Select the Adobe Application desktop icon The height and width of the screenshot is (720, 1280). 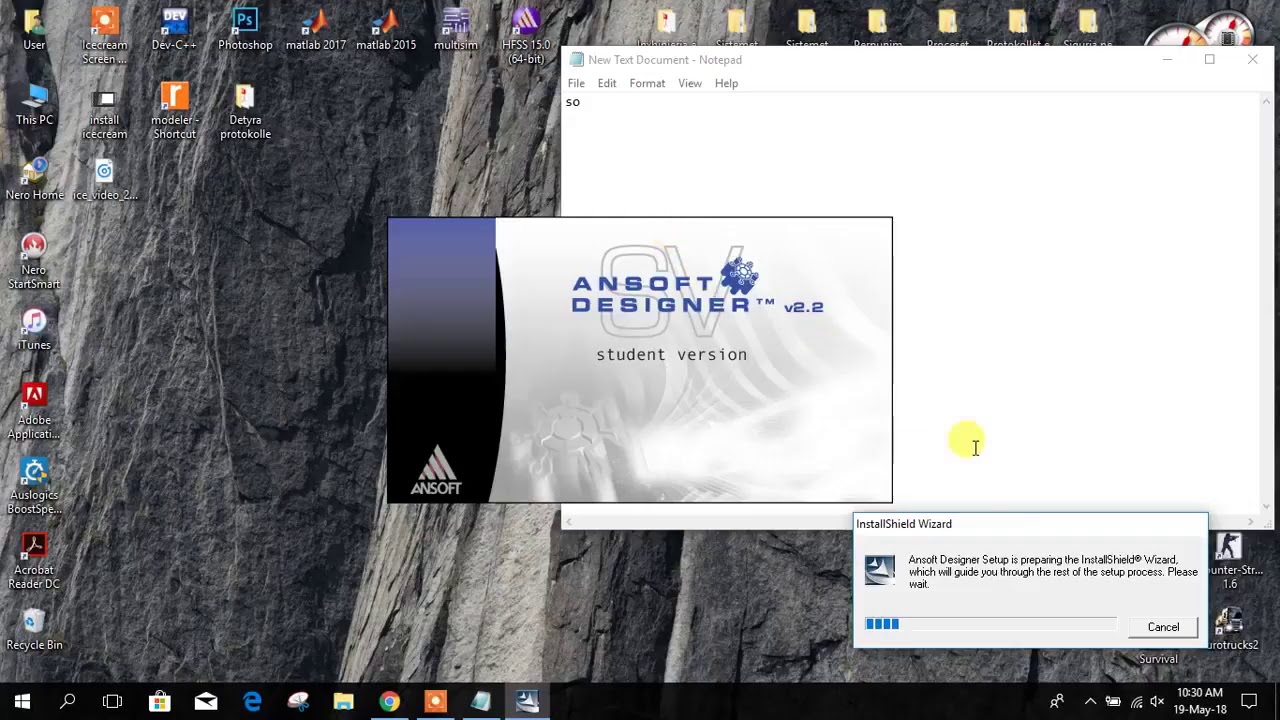(34, 412)
